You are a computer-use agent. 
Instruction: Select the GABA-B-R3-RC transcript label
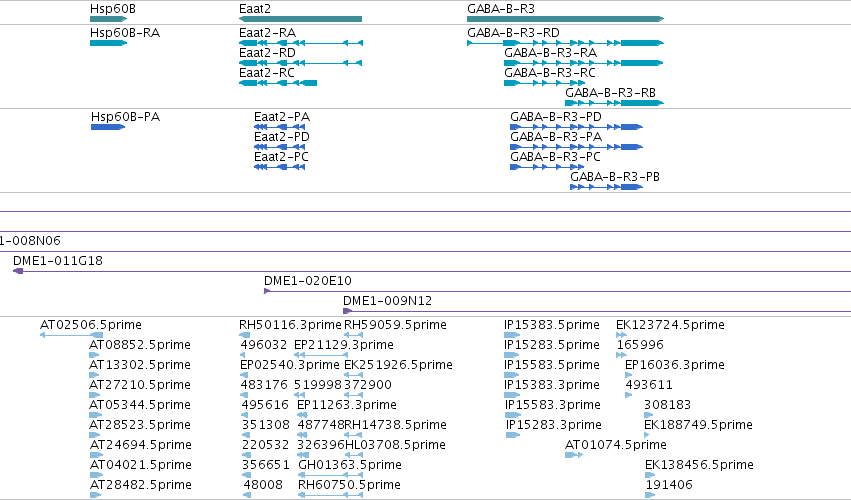tap(550, 73)
